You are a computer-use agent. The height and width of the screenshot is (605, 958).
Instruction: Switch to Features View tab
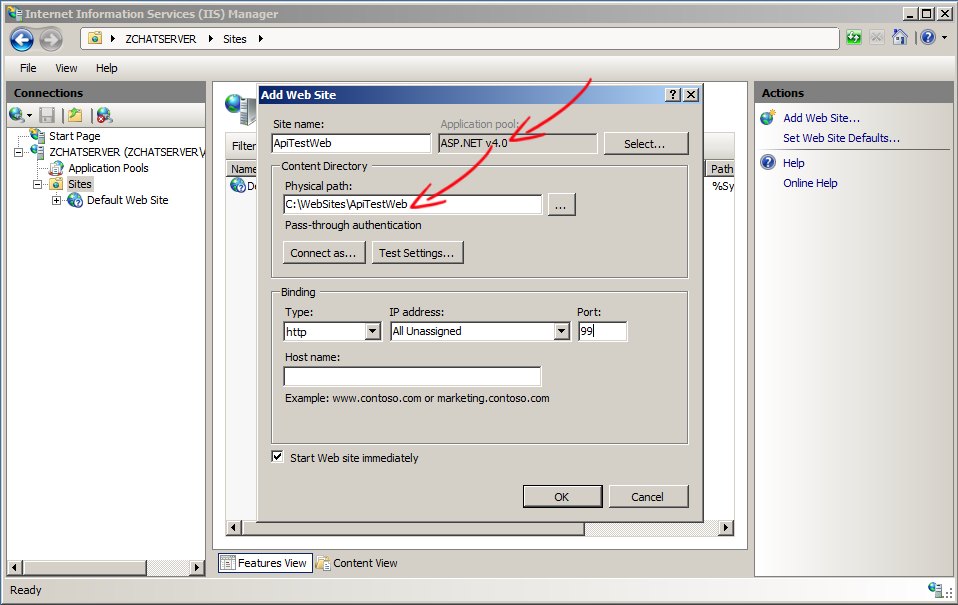click(x=265, y=563)
